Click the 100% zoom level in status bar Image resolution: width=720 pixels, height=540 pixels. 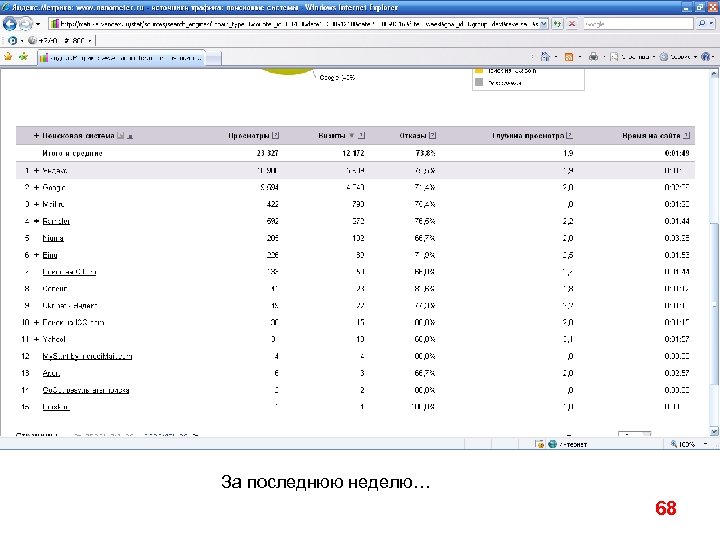pyautogui.click(x=682, y=444)
